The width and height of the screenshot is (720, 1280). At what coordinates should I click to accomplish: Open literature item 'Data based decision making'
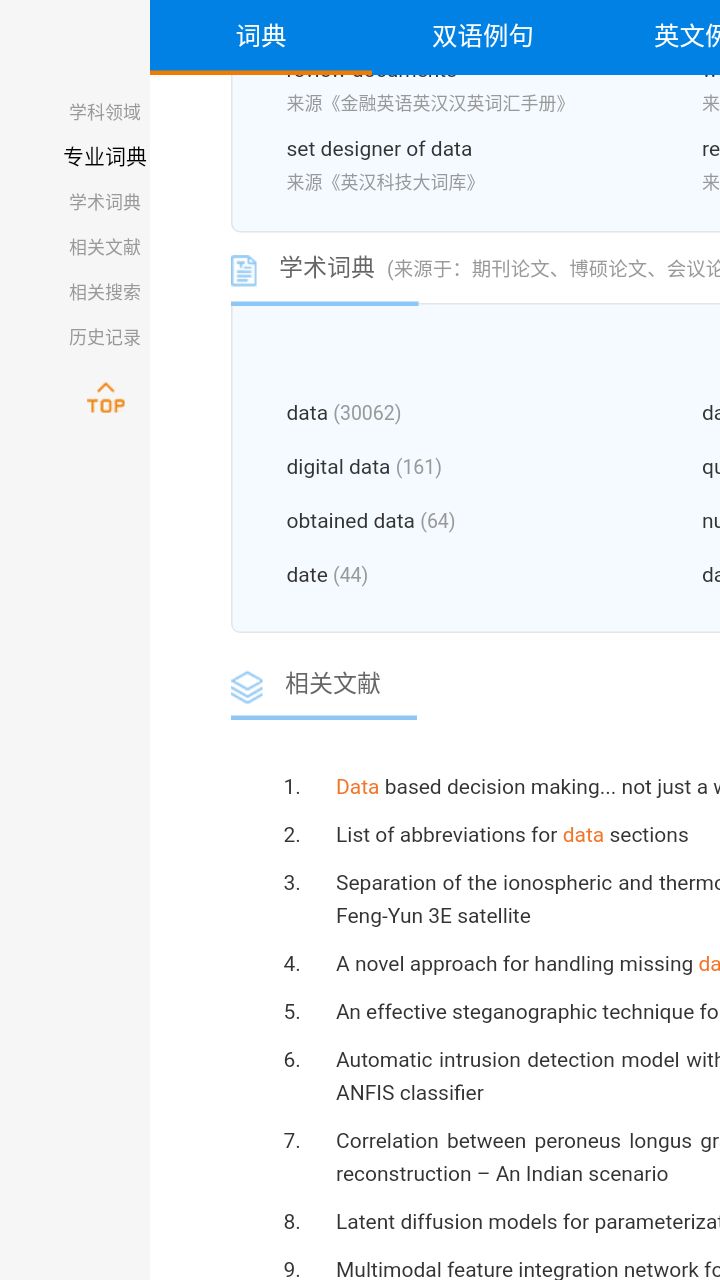[500, 787]
